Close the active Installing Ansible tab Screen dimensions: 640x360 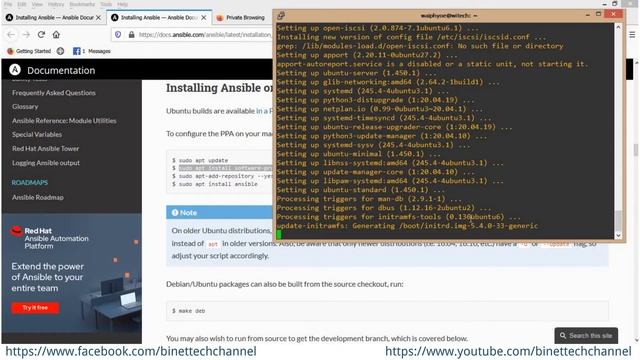pos(204,18)
